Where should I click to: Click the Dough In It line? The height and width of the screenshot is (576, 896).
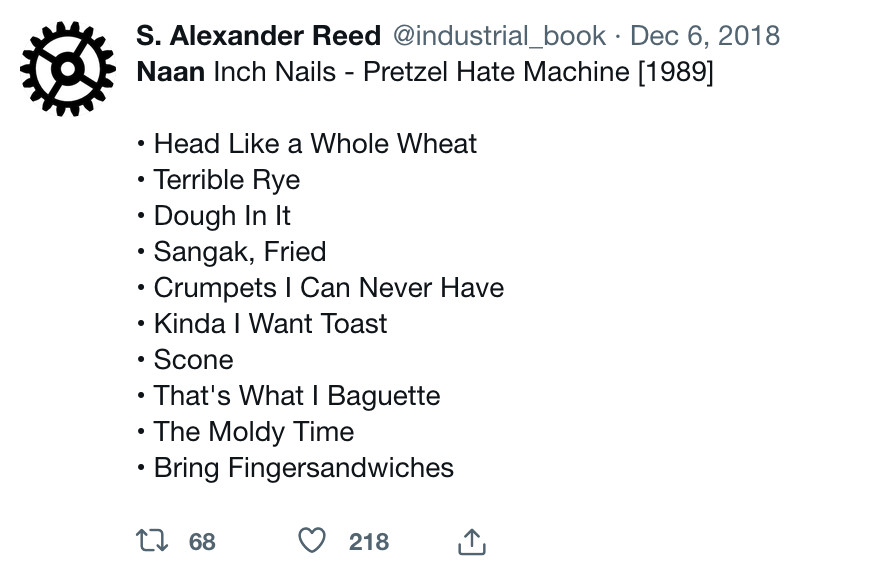[x=222, y=216]
